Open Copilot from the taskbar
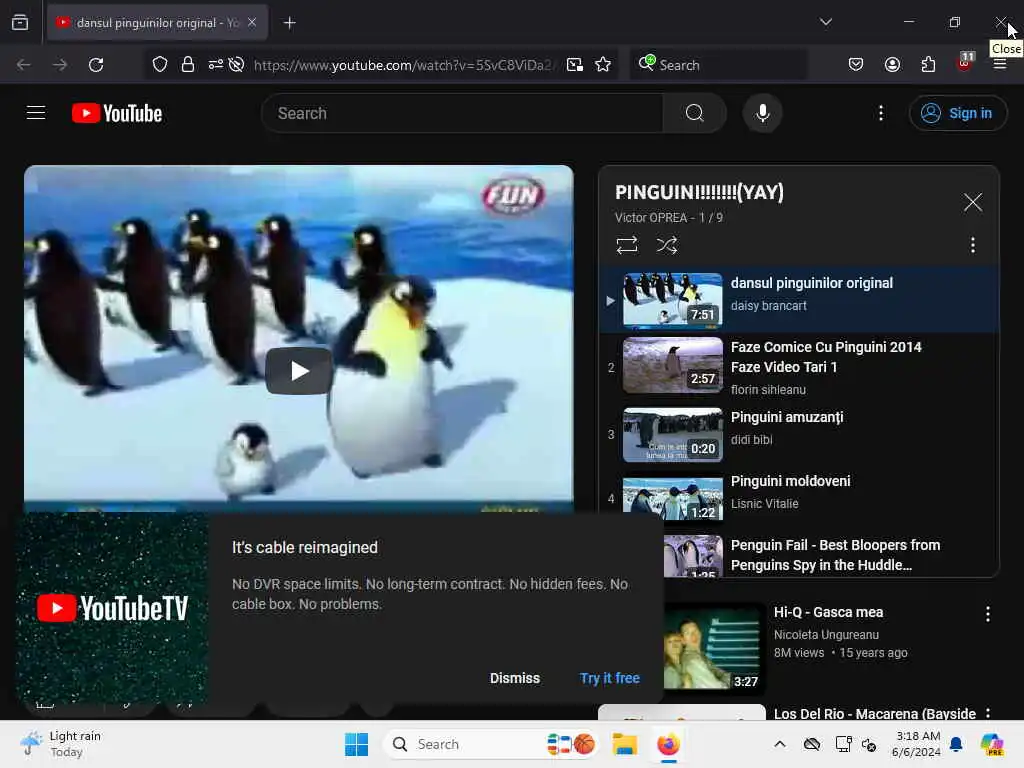 tap(992, 744)
